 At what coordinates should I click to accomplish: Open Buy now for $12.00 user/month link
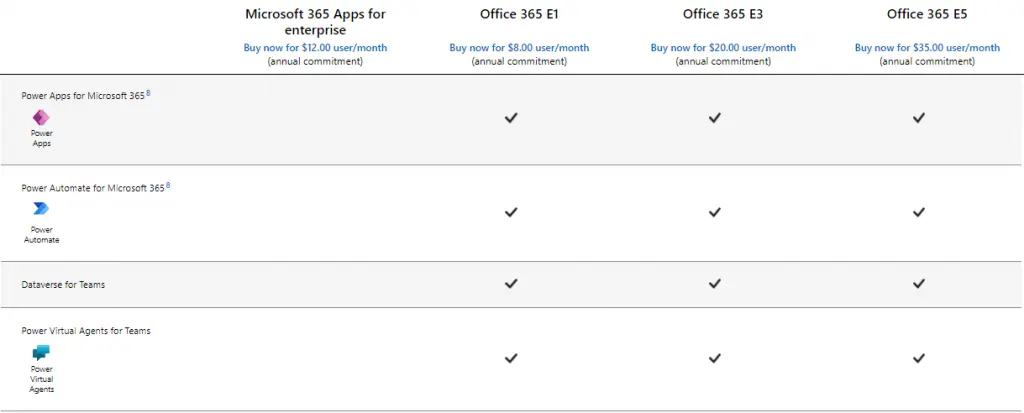click(315, 48)
